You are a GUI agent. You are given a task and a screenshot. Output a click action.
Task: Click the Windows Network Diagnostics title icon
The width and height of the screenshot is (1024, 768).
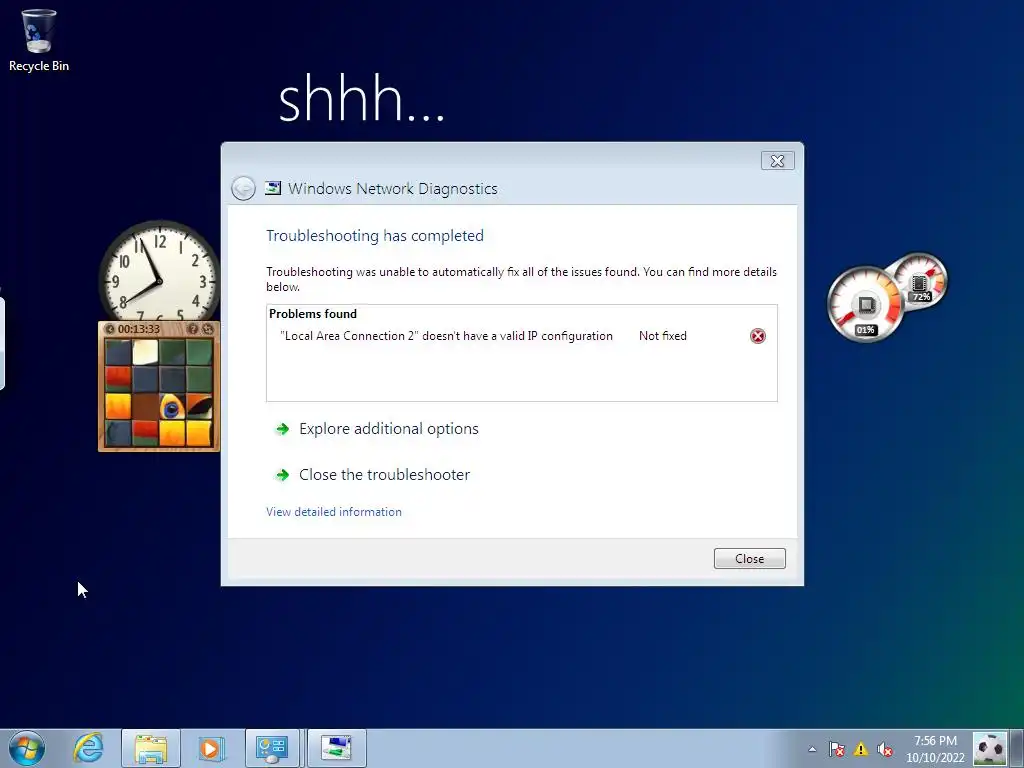click(x=273, y=188)
